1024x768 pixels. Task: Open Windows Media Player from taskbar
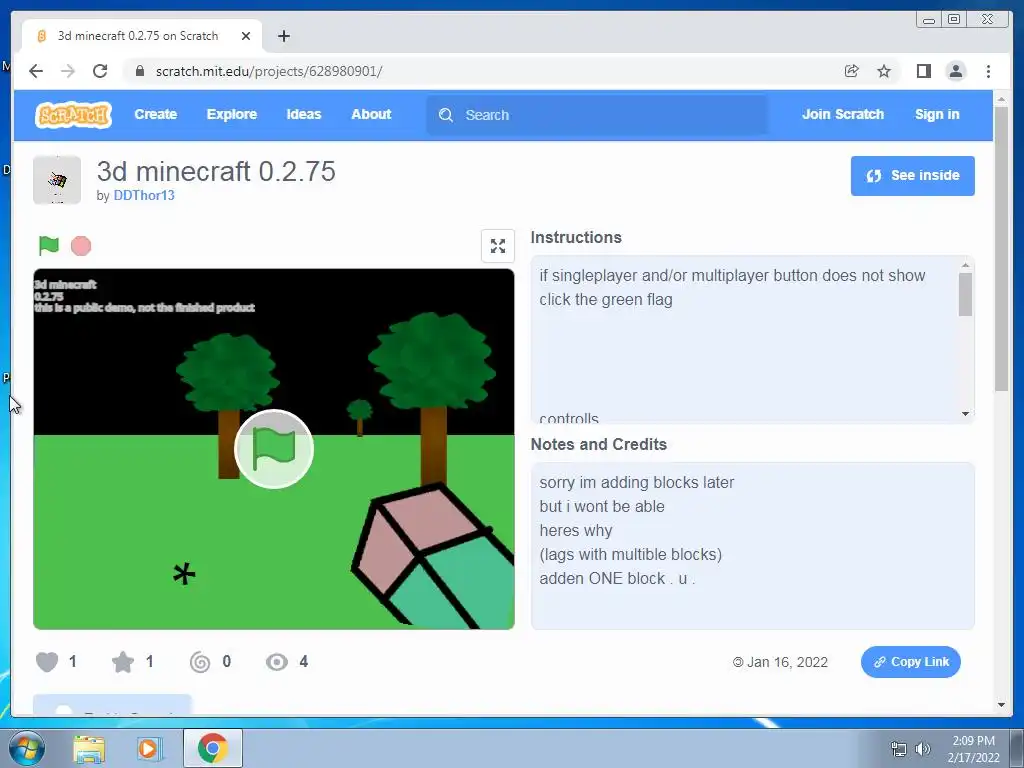coord(148,748)
